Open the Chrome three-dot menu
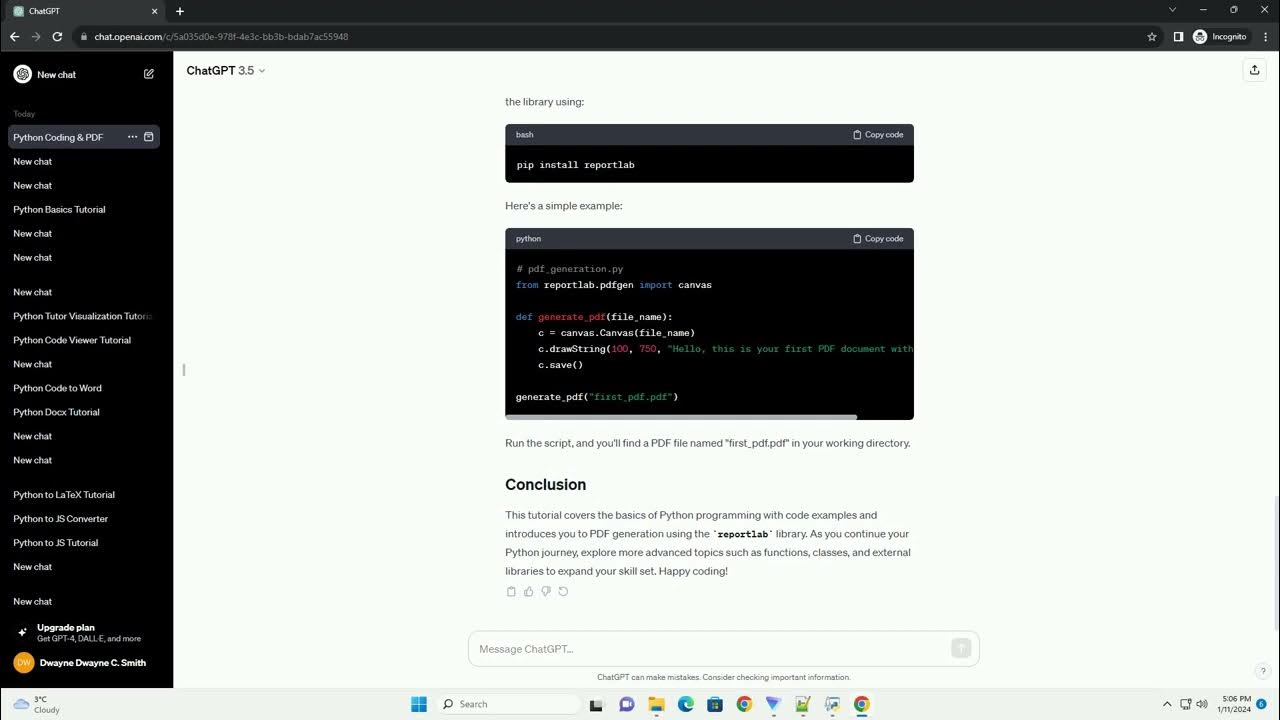The image size is (1280, 720). [1264, 36]
